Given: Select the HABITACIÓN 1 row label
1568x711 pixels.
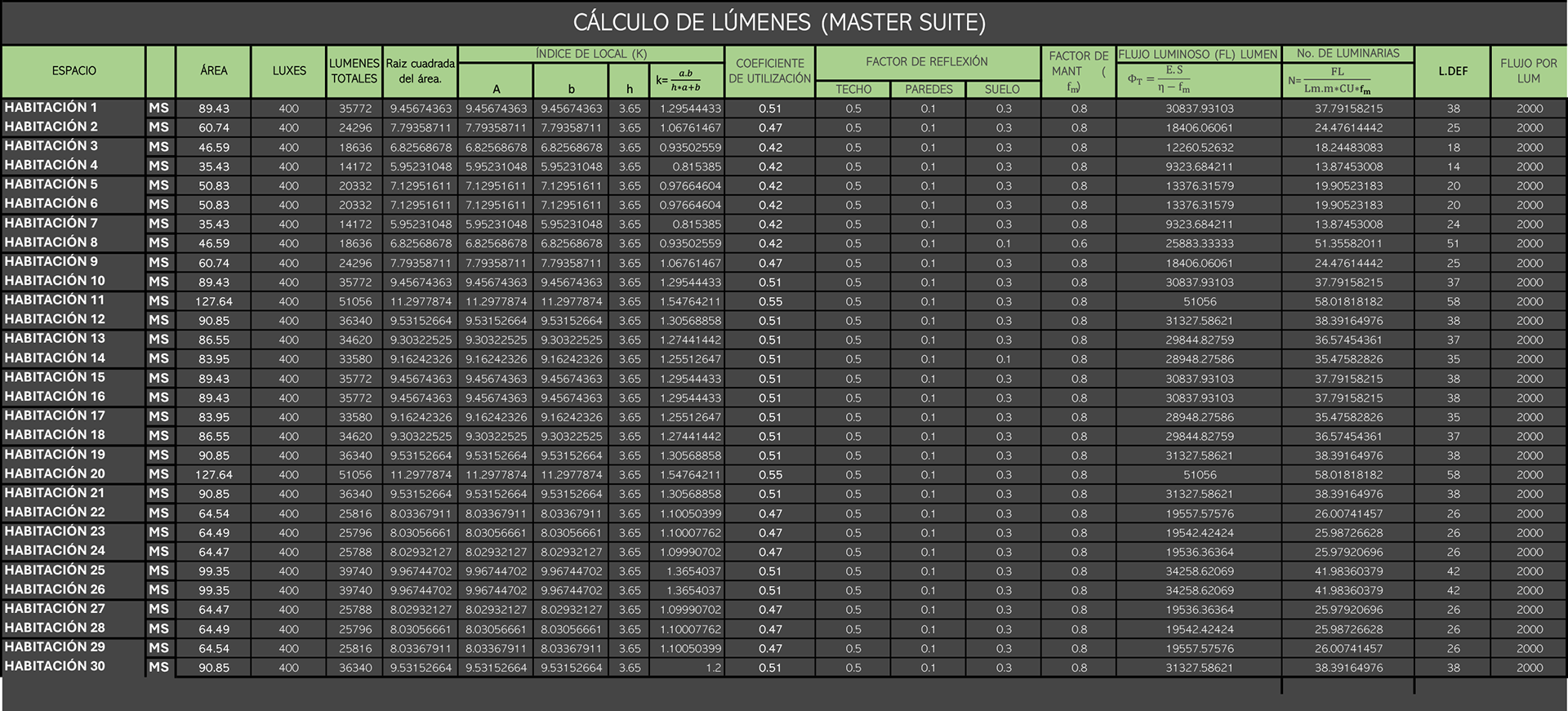Looking at the screenshot, I should tap(51, 108).
